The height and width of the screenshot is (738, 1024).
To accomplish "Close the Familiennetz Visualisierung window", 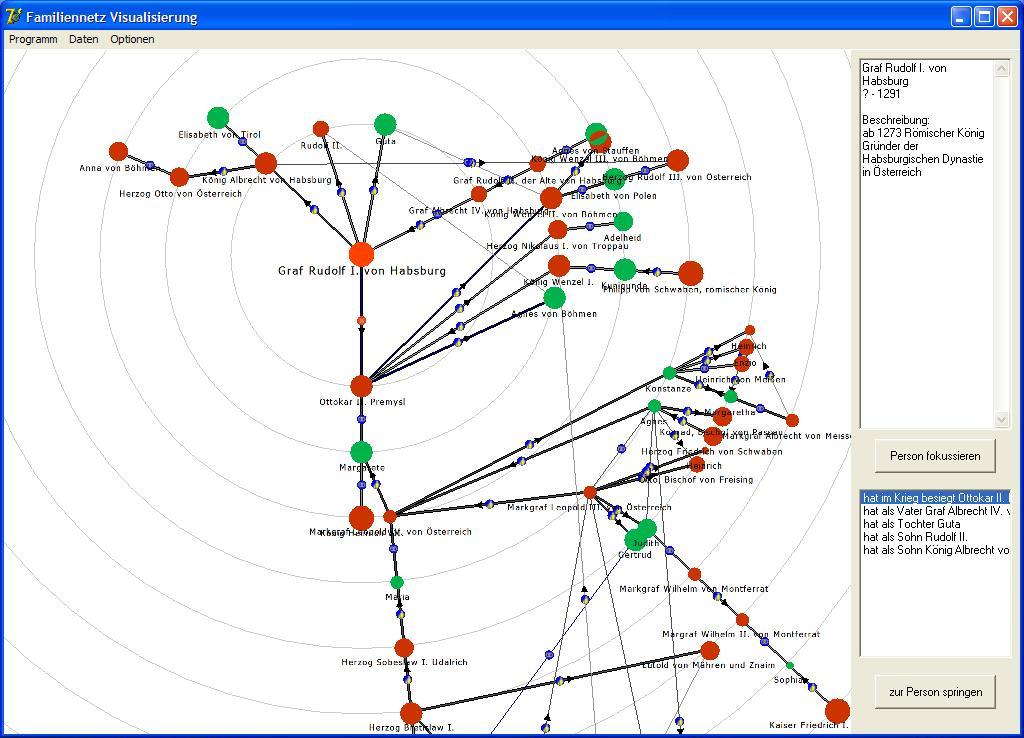I will (x=1008, y=16).
